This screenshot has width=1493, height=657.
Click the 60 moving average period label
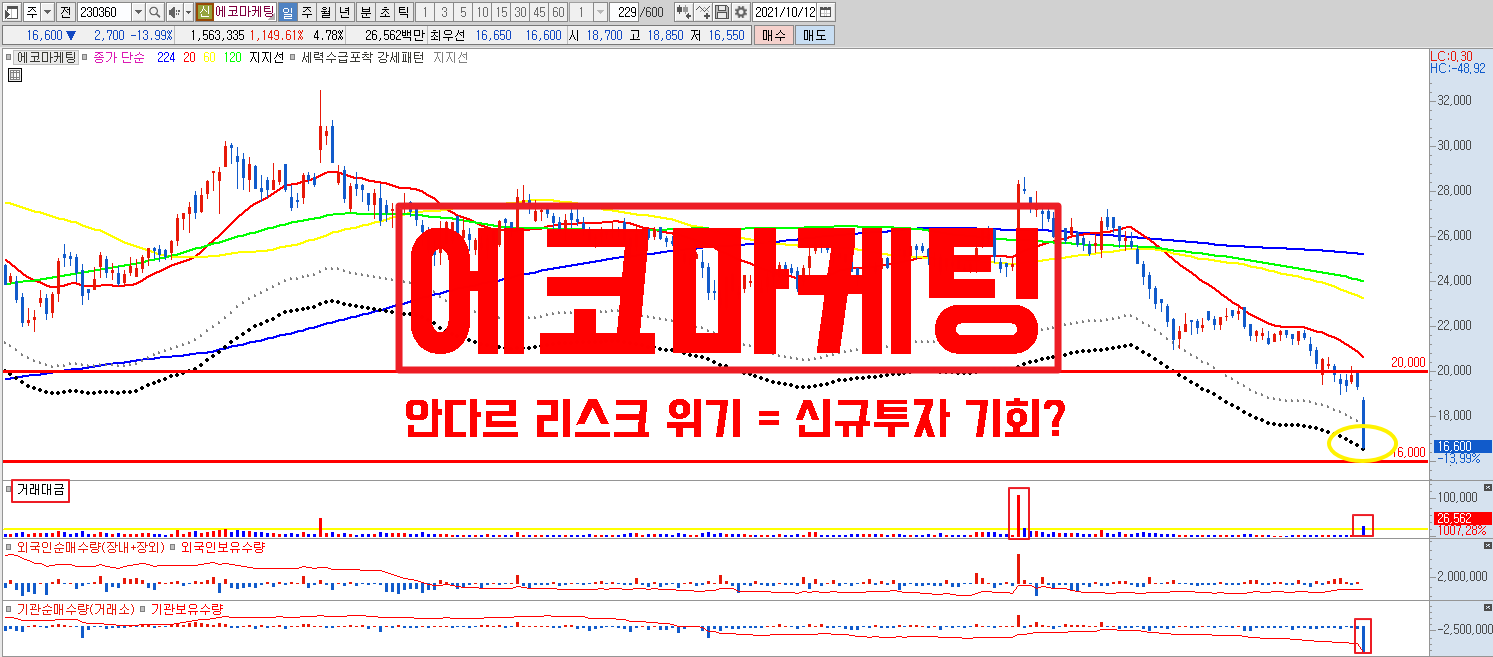point(209,57)
